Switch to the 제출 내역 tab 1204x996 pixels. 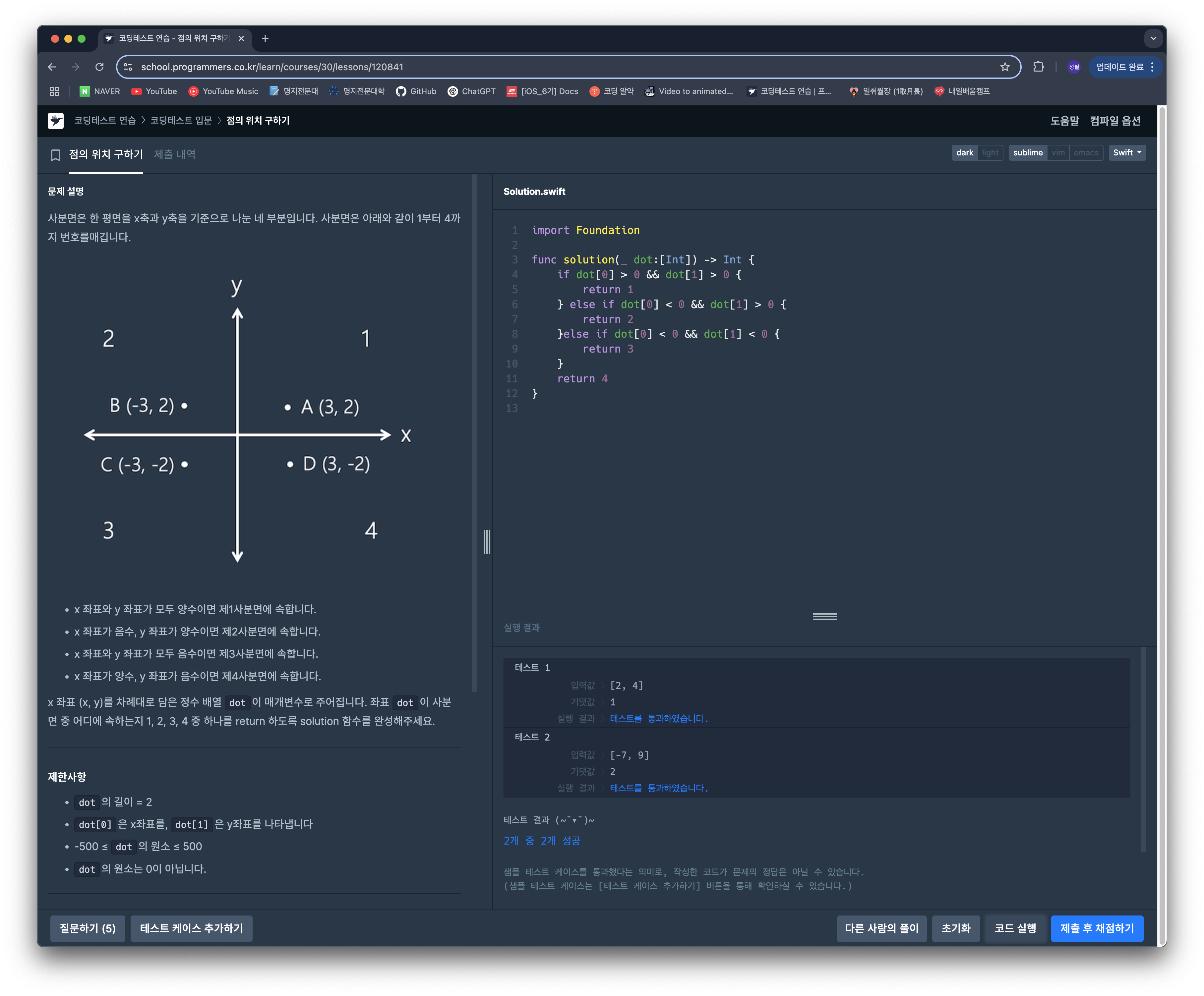tap(174, 154)
